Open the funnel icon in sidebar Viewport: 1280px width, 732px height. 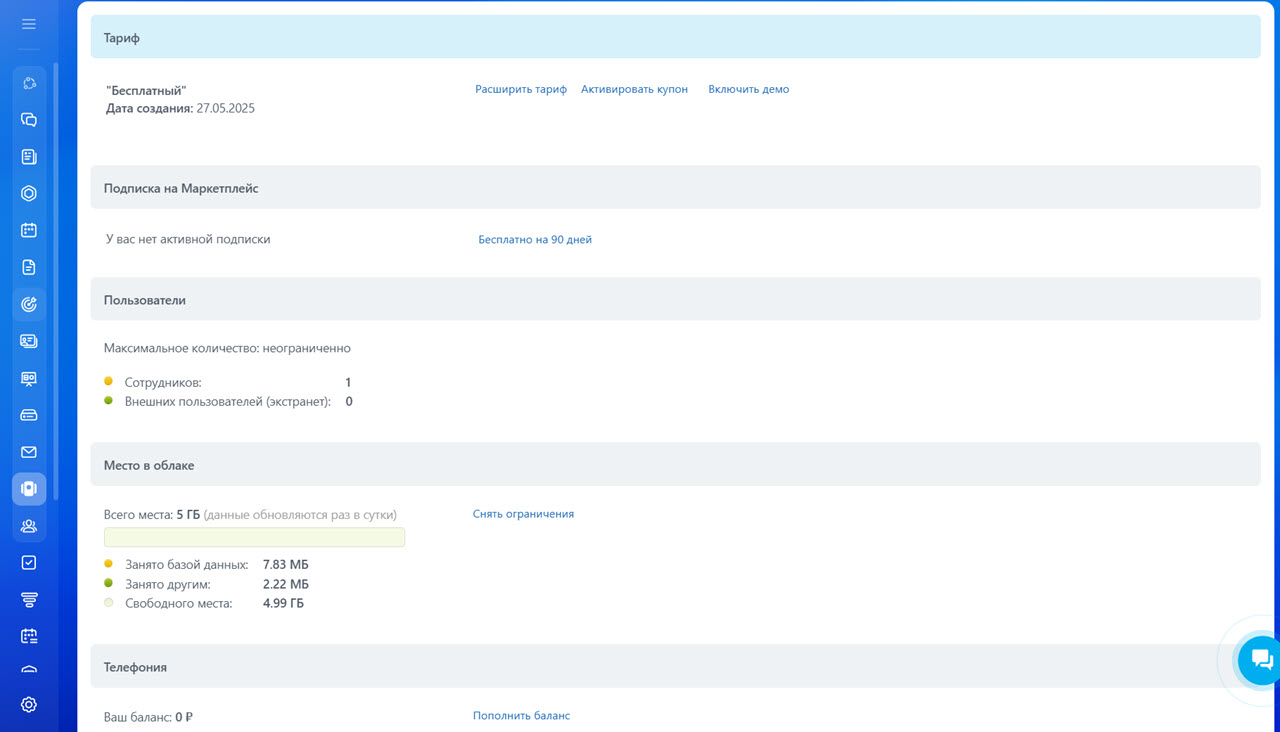(x=29, y=599)
